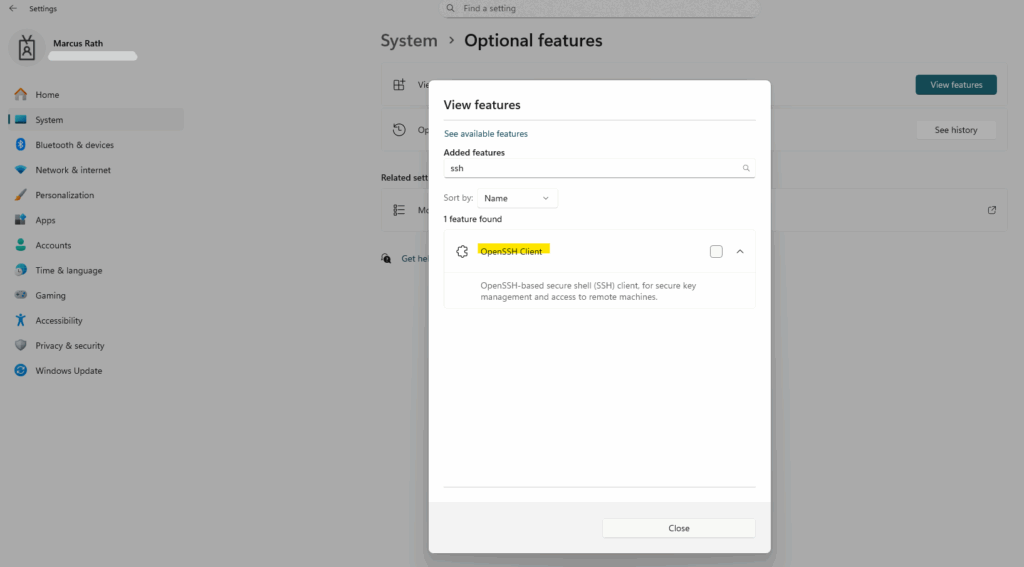
Task: Open the Sort by Name dropdown
Action: [x=517, y=198]
